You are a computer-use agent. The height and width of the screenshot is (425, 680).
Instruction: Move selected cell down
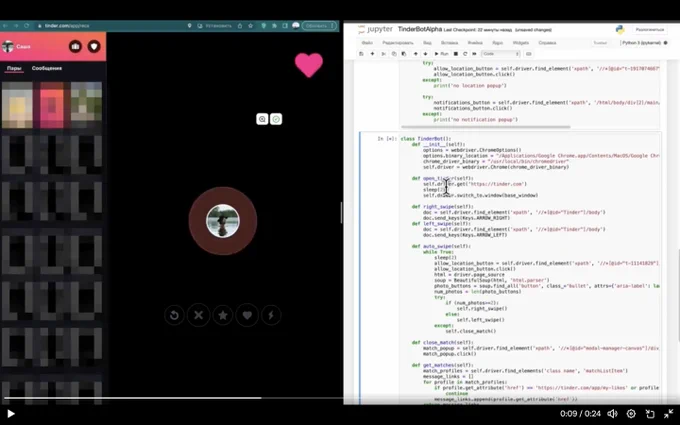[x=425, y=54]
